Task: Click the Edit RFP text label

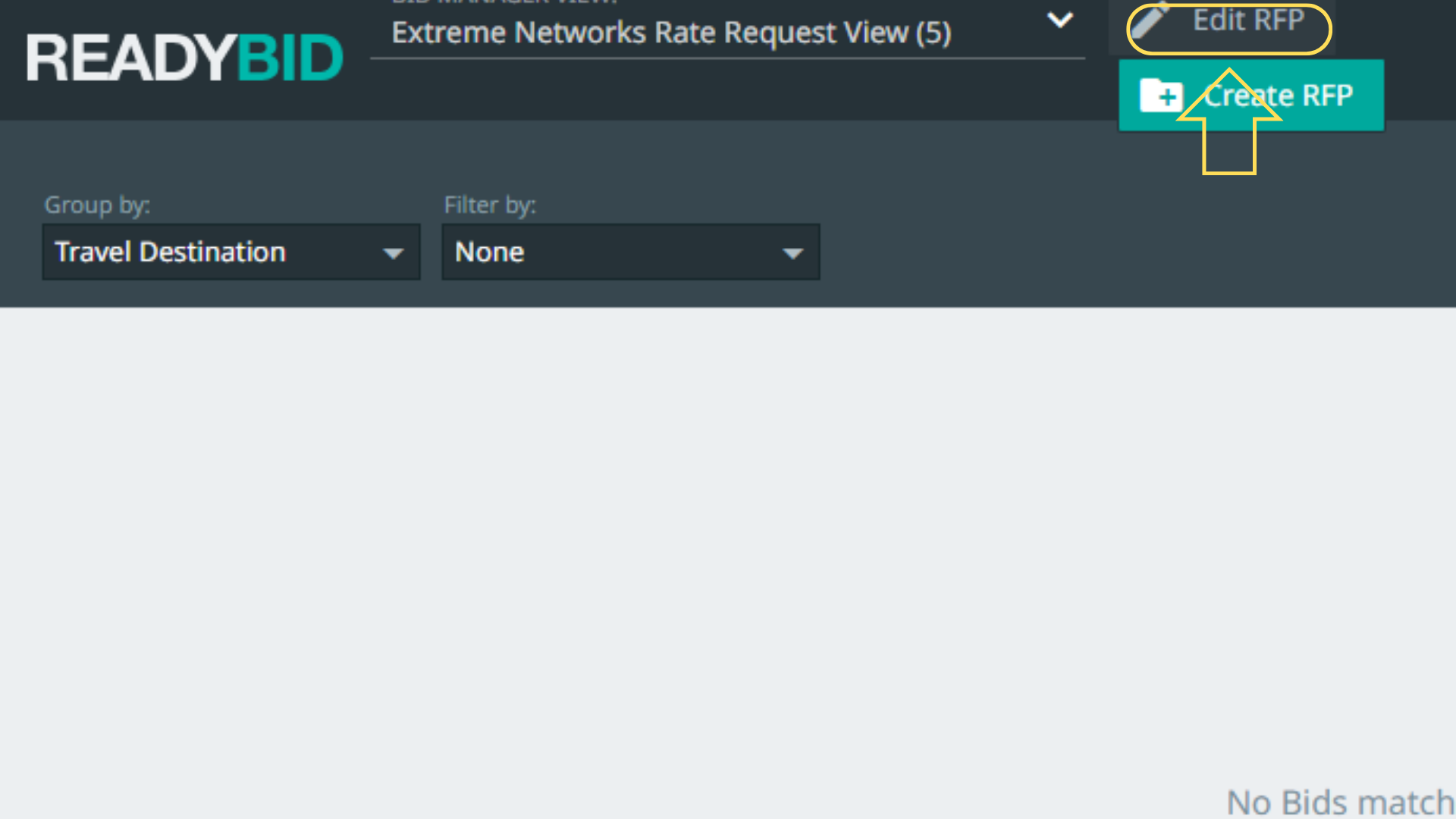Action: (1248, 20)
